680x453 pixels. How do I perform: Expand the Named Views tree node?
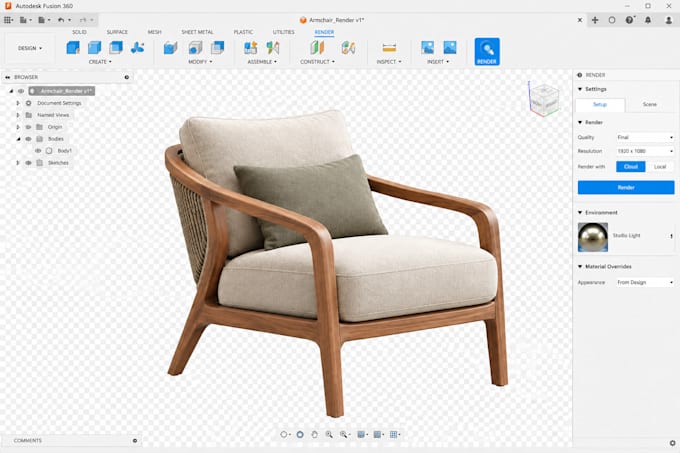[x=18, y=115]
